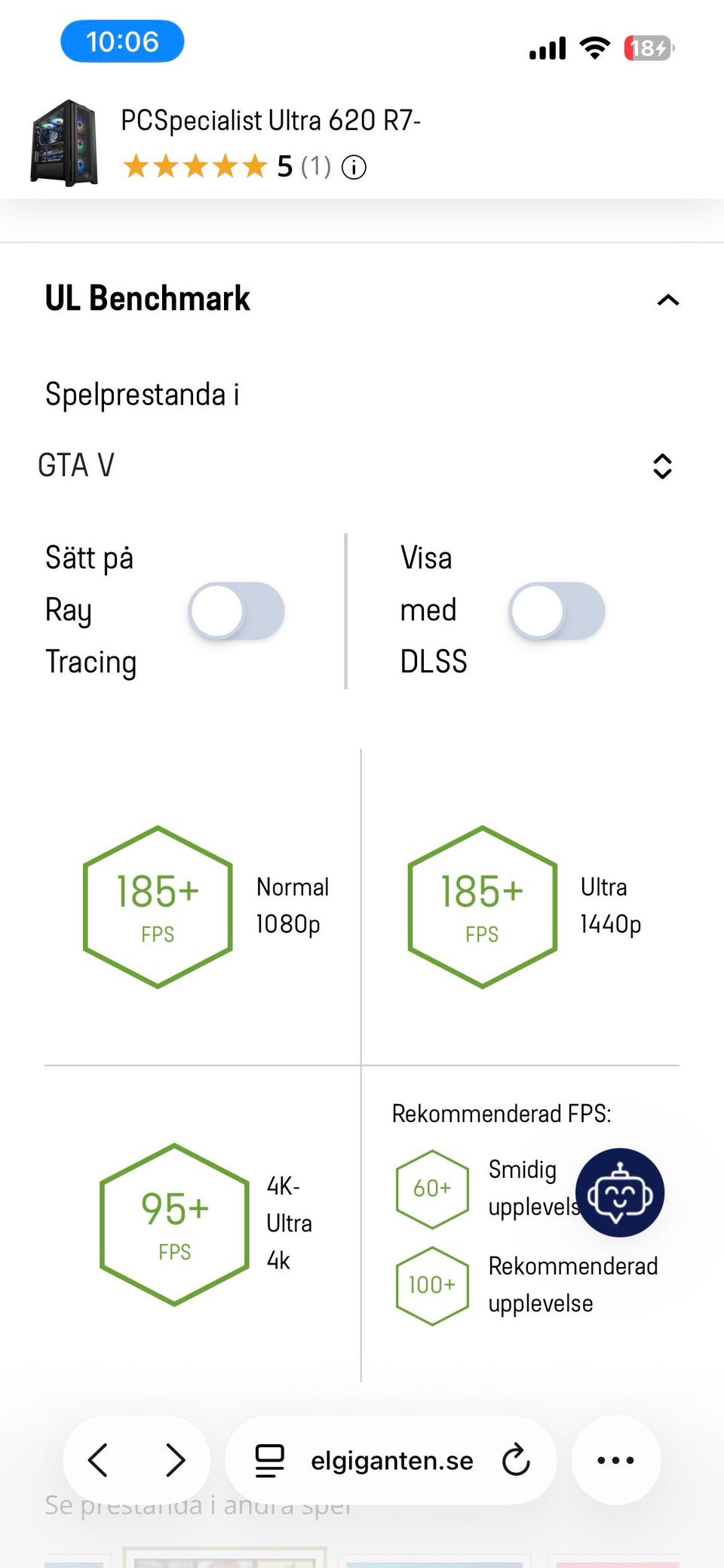
Task: Turn on the DLSS toggle
Action: coord(557,610)
